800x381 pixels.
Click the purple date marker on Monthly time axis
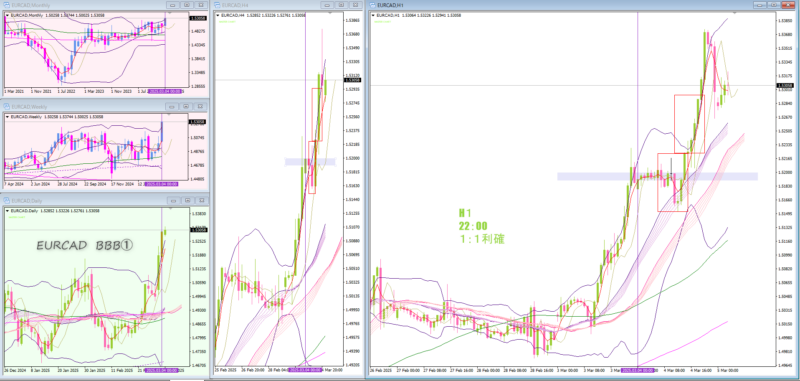coord(164,91)
